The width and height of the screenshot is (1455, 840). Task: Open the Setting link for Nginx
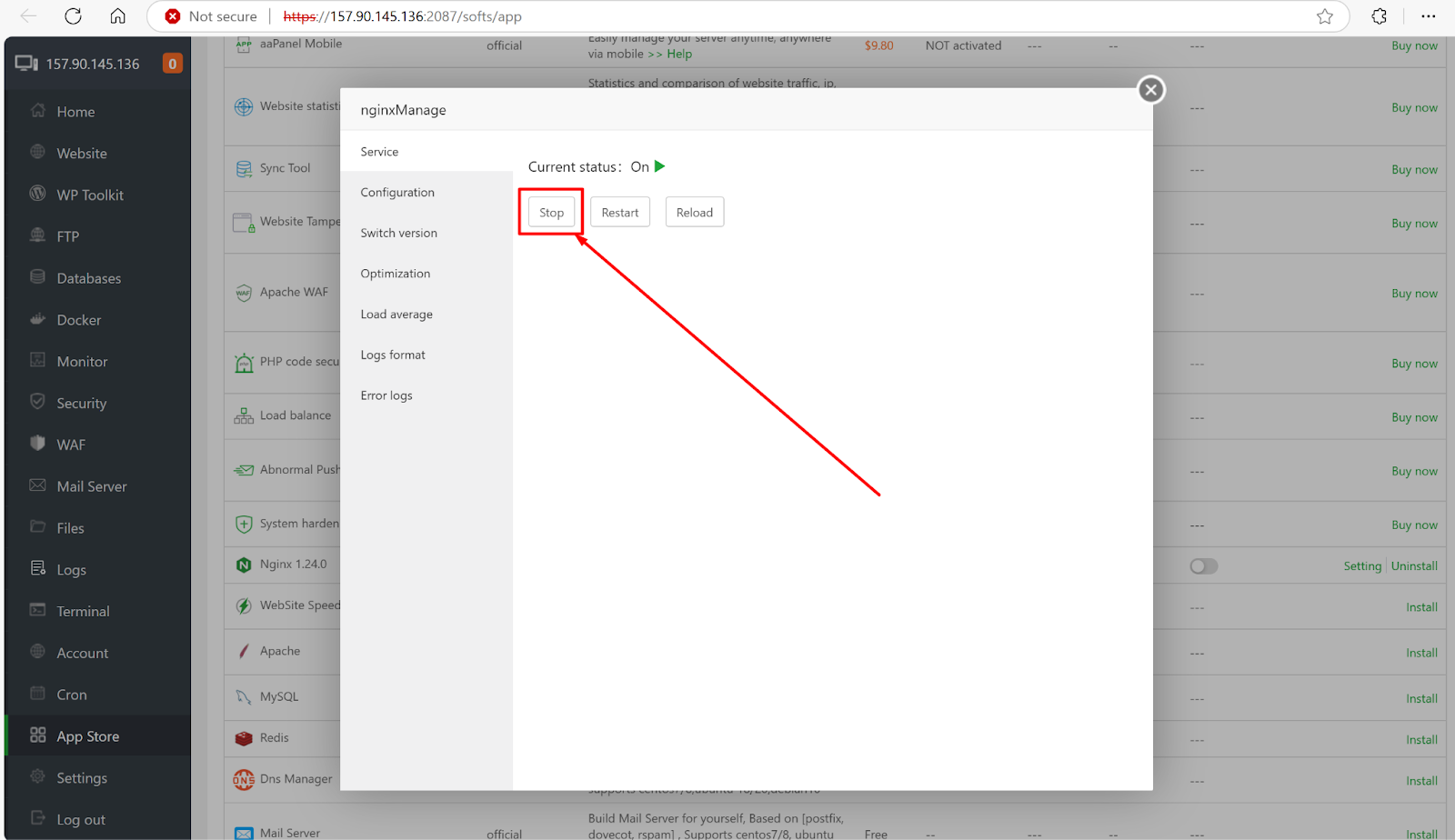1362,565
